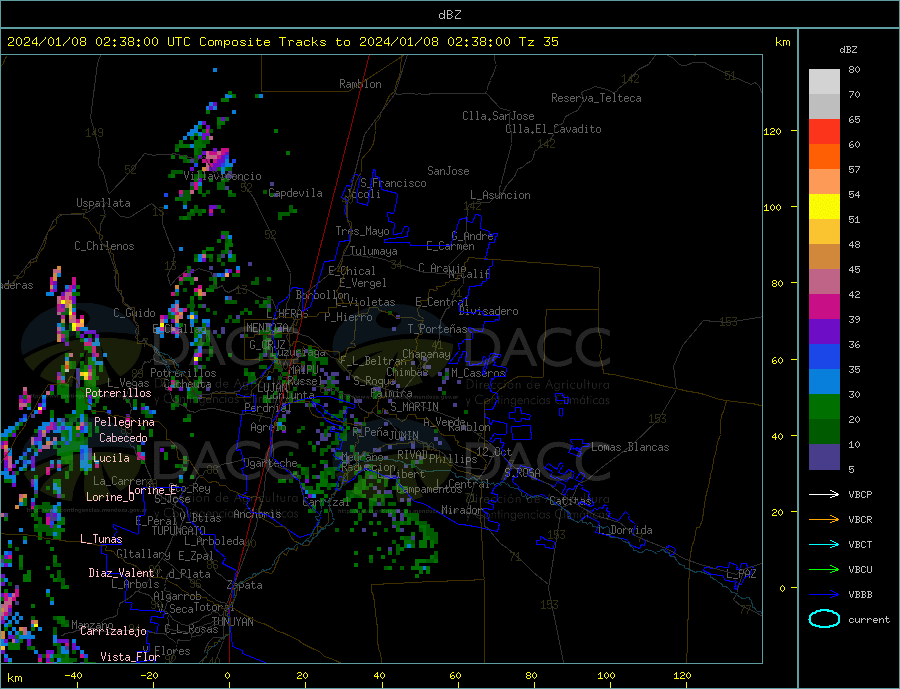Select the Uspallata place label

[x=103, y=203]
